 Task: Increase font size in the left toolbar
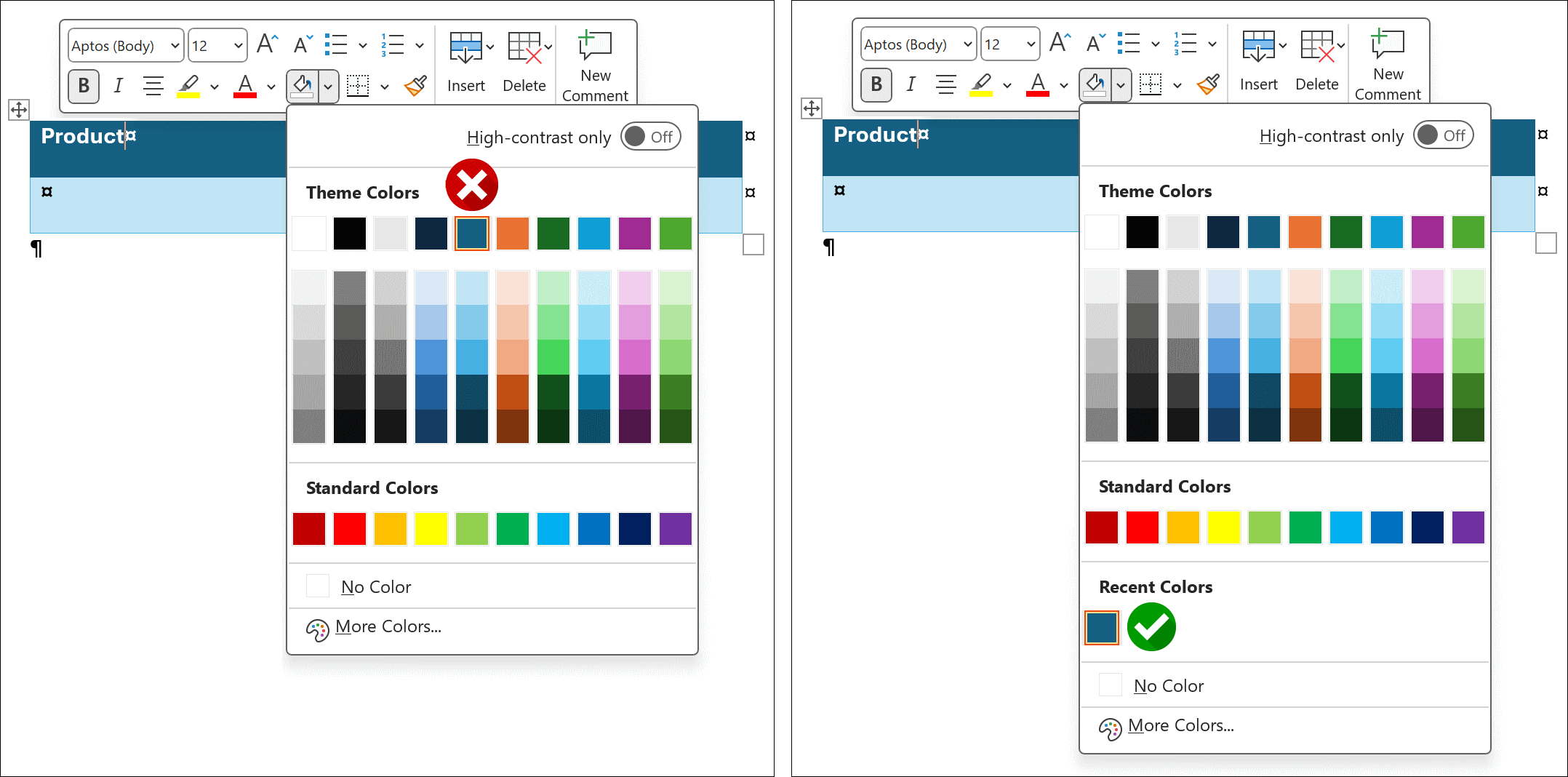point(267,45)
